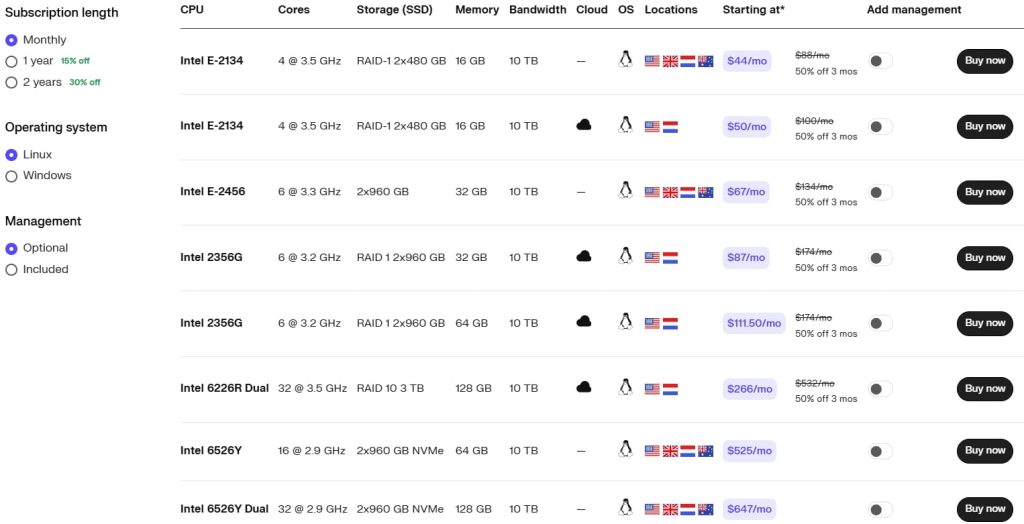The image size is (1024, 524).
Task: Select Windows as the operating system
Action: (x=11, y=176)
